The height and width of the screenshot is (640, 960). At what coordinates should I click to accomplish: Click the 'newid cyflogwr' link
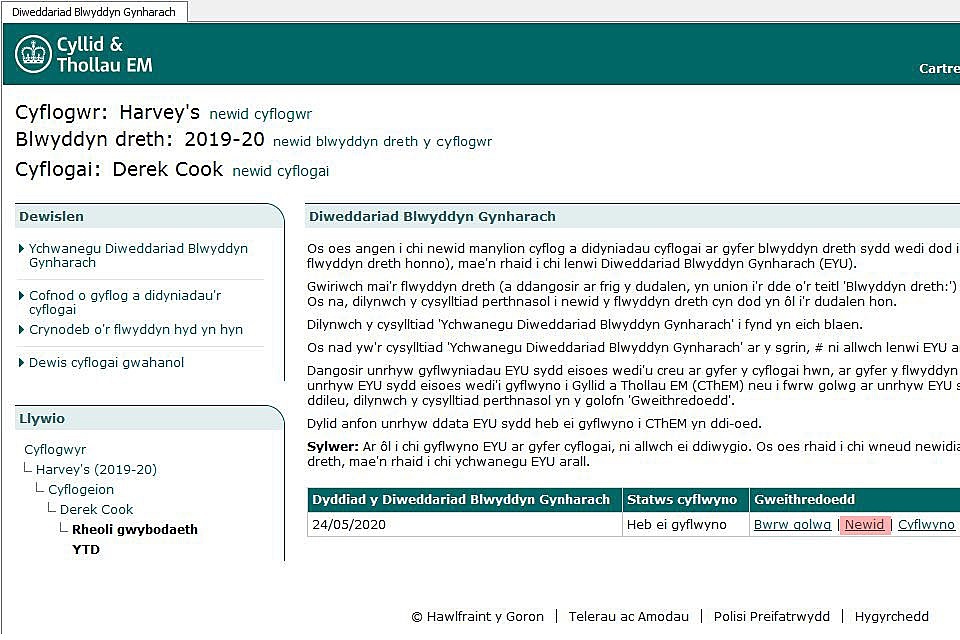coord(260,114)
